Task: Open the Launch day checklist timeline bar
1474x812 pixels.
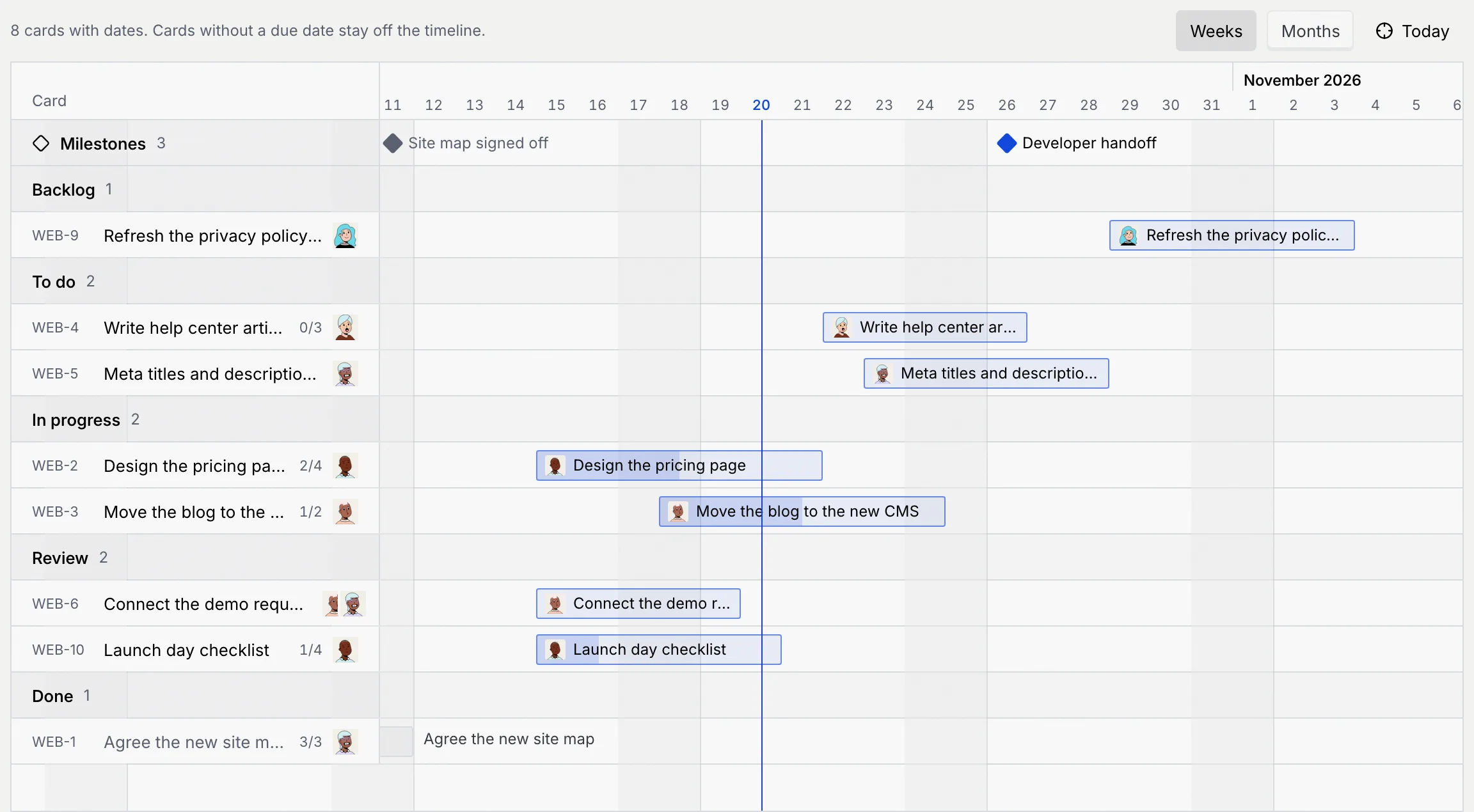Action: click(659, 650)
